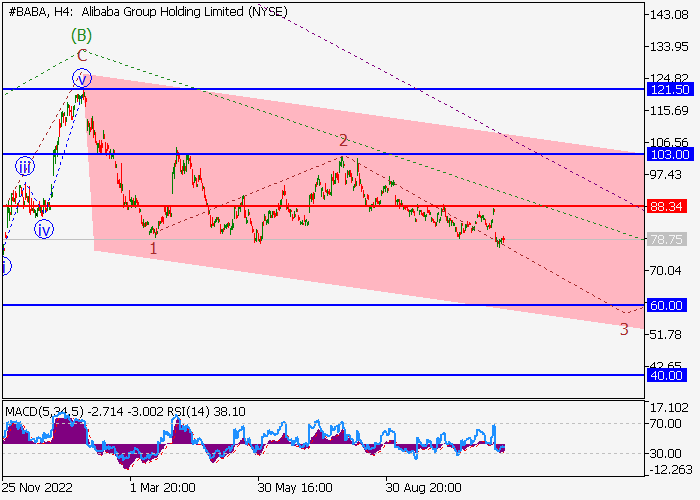Click the -12.263 indicator axis value
The height and width of the screenshot is (500, 700).
[x=669, y=470]
